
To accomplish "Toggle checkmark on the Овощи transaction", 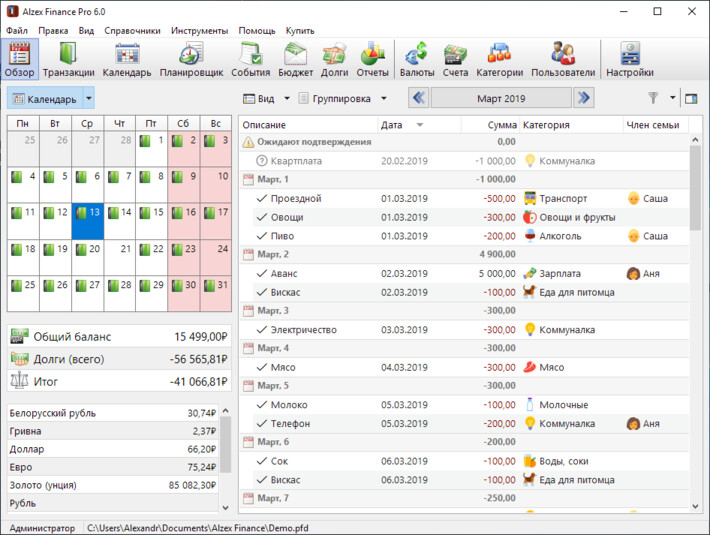I will point(262,217).
